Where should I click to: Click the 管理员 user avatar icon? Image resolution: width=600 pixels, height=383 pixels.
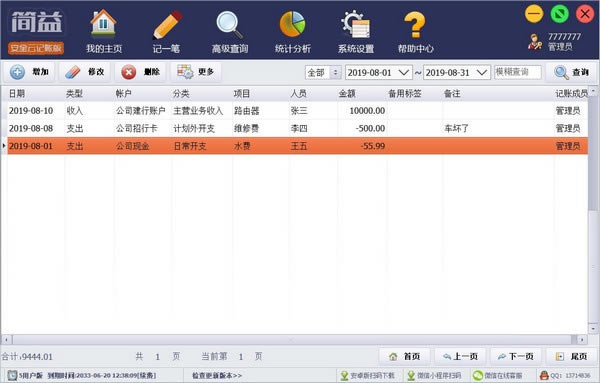pyautogui.click(x=535, y=42)
